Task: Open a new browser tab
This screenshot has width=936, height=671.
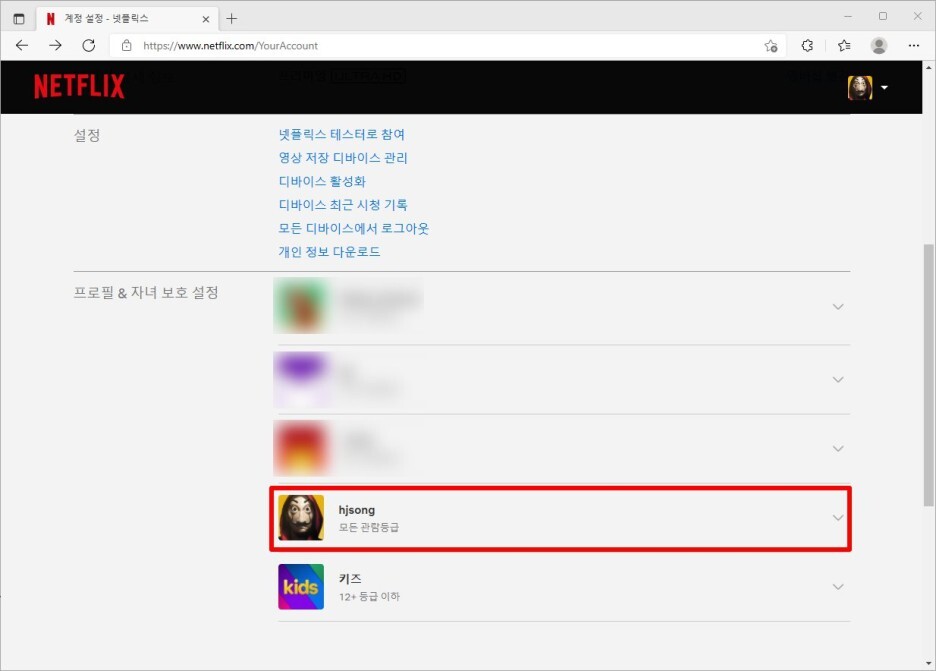Action: [x=232, y=19]
